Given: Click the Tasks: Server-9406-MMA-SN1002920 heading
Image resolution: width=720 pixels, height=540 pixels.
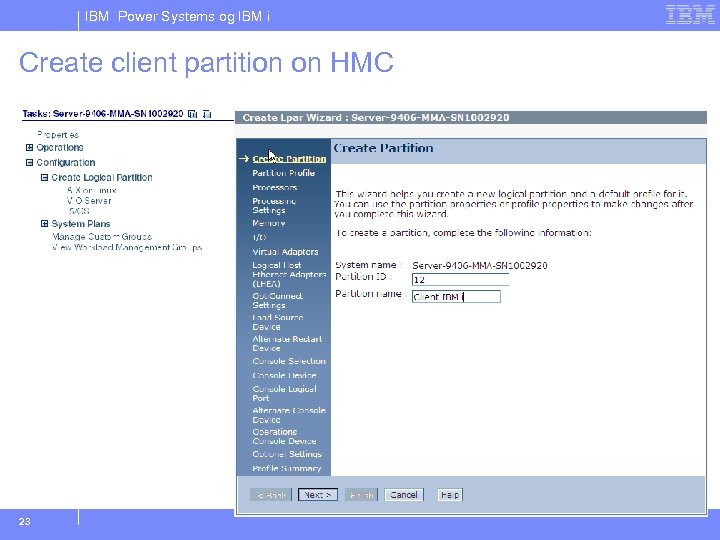Looking at the screenshot, I should [x=103, y=114].
